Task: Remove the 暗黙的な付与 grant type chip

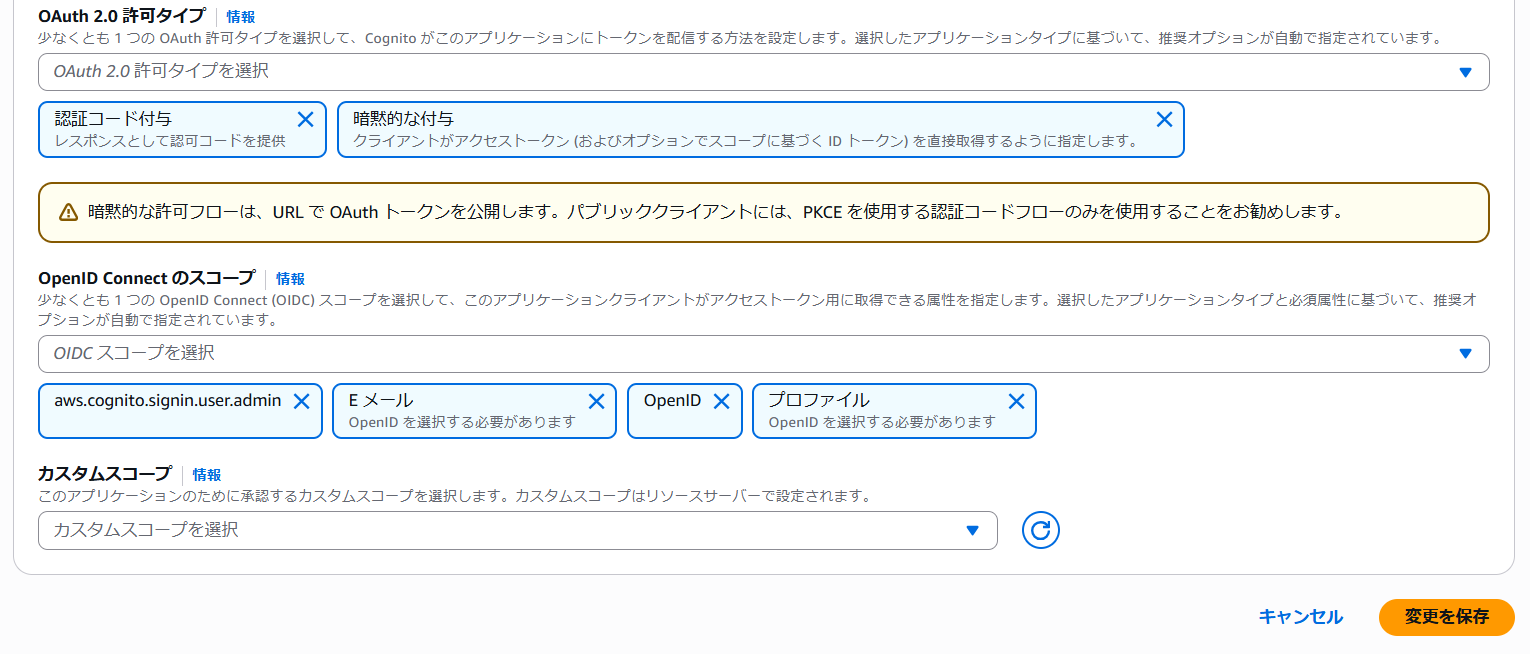Action: pyautogui.click(x=1164, y=120)
